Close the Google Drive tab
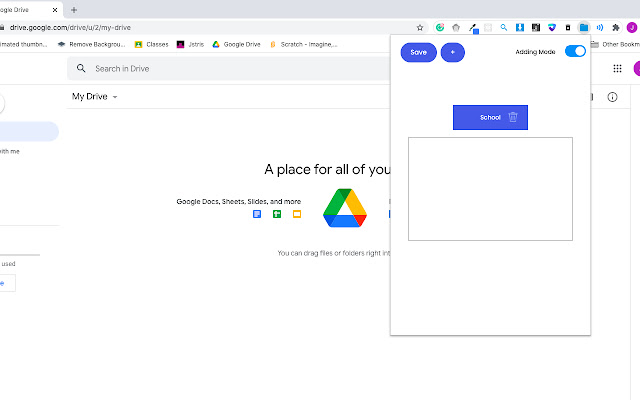Image resolution: width=640 pixels, height=400 pixels. click(x=55, y=10)
